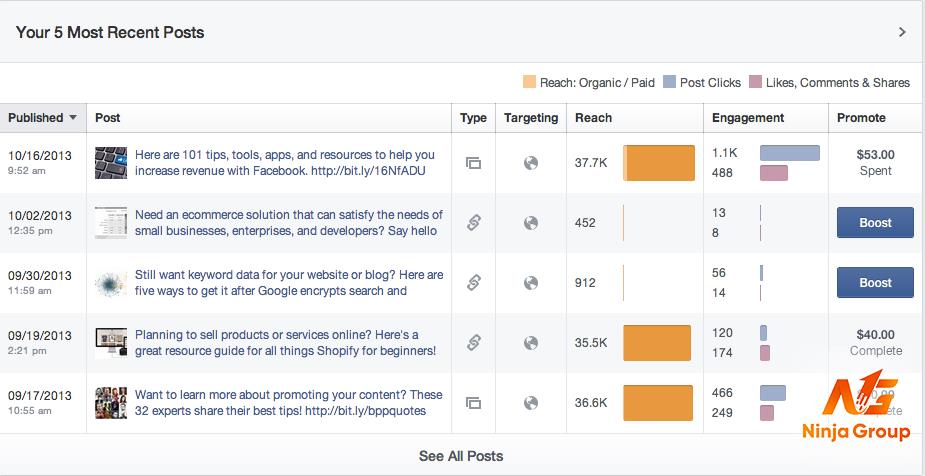This screenshot has width=925, height=476.
Task: Click the blue Post Clicks legend swatch
Action: [669, 82]
